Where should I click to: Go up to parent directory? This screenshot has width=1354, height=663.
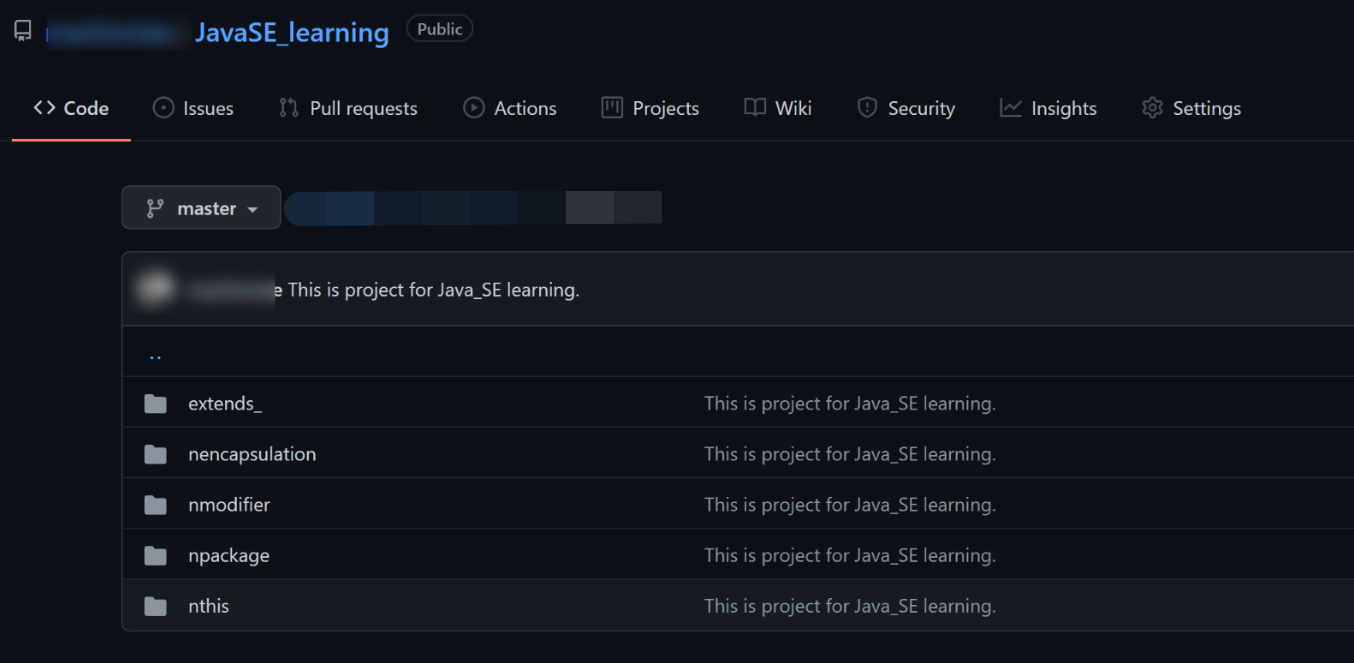point(155,354)
